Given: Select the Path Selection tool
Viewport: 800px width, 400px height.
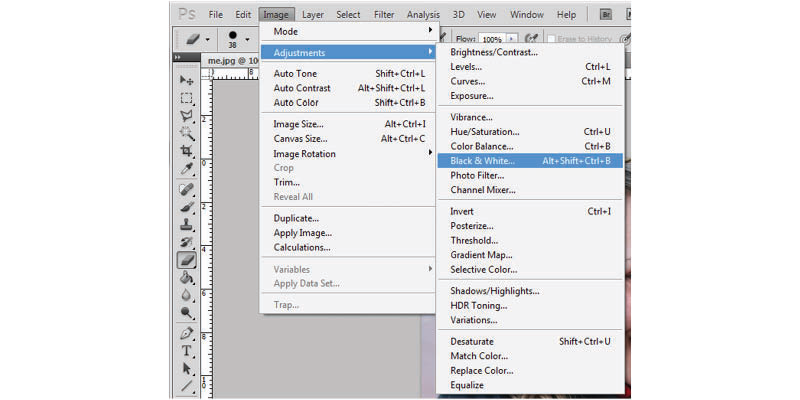Looking at the screenshot, I should click(x=187, y=369).
